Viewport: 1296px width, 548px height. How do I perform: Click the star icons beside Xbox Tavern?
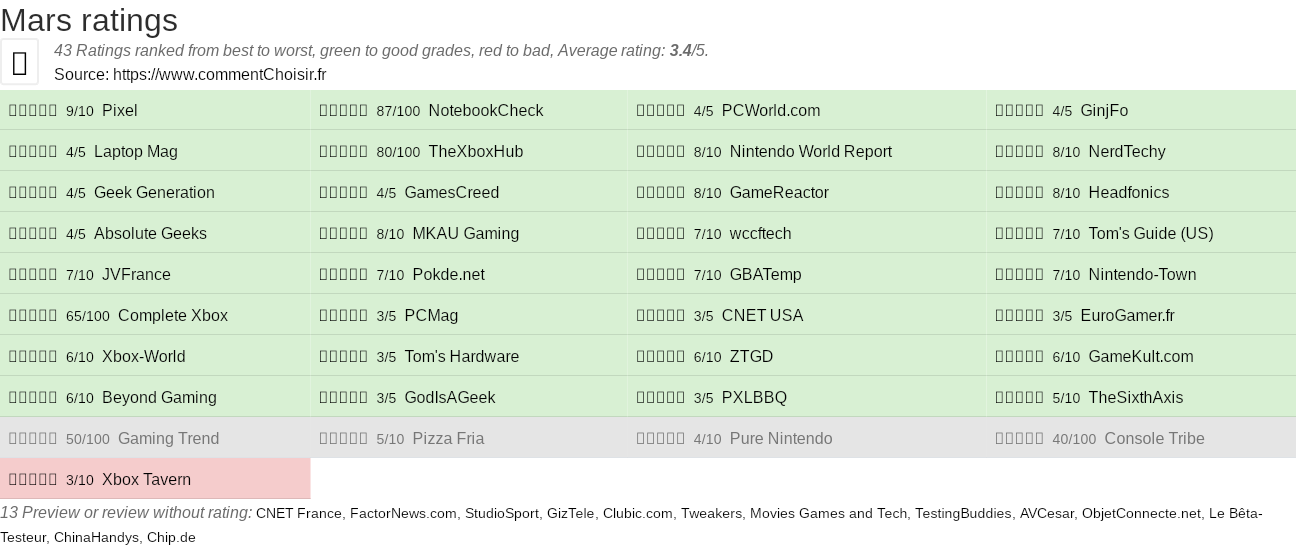33,480
